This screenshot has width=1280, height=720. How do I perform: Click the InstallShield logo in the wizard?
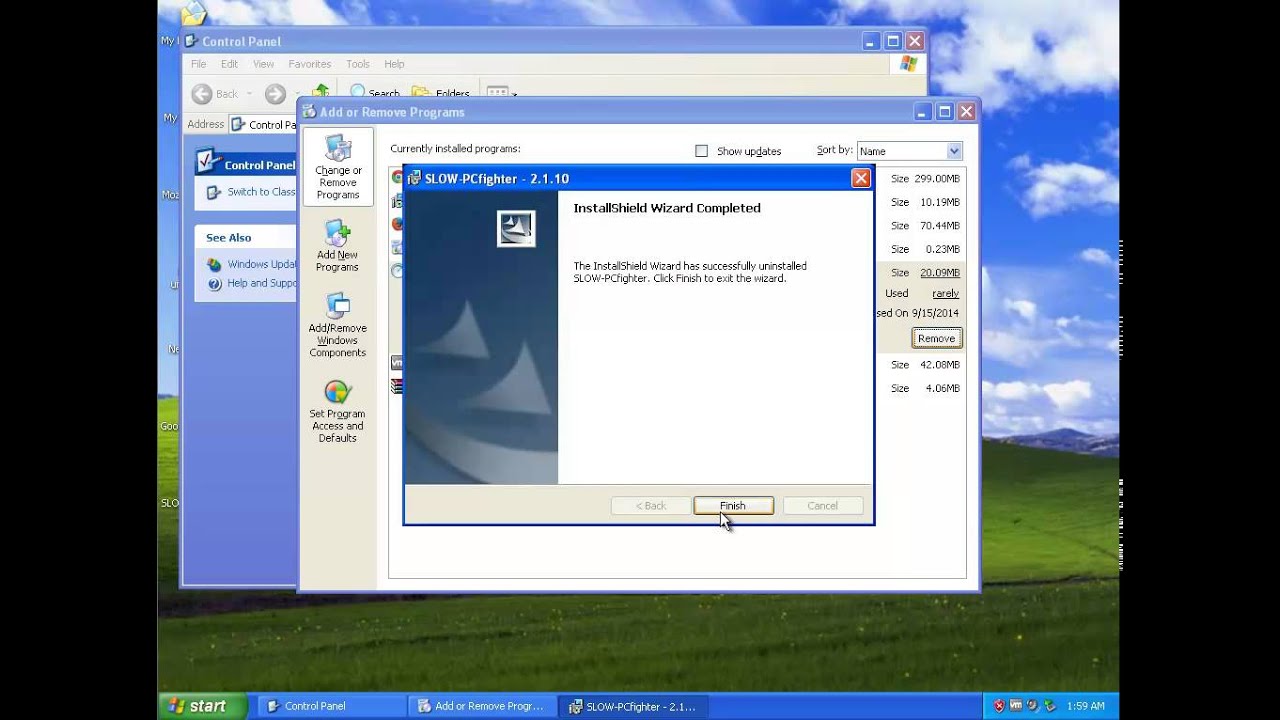516,229
